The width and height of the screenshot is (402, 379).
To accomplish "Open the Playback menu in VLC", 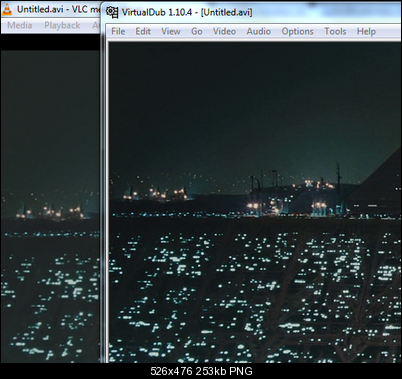I will (x=62, y=25).
